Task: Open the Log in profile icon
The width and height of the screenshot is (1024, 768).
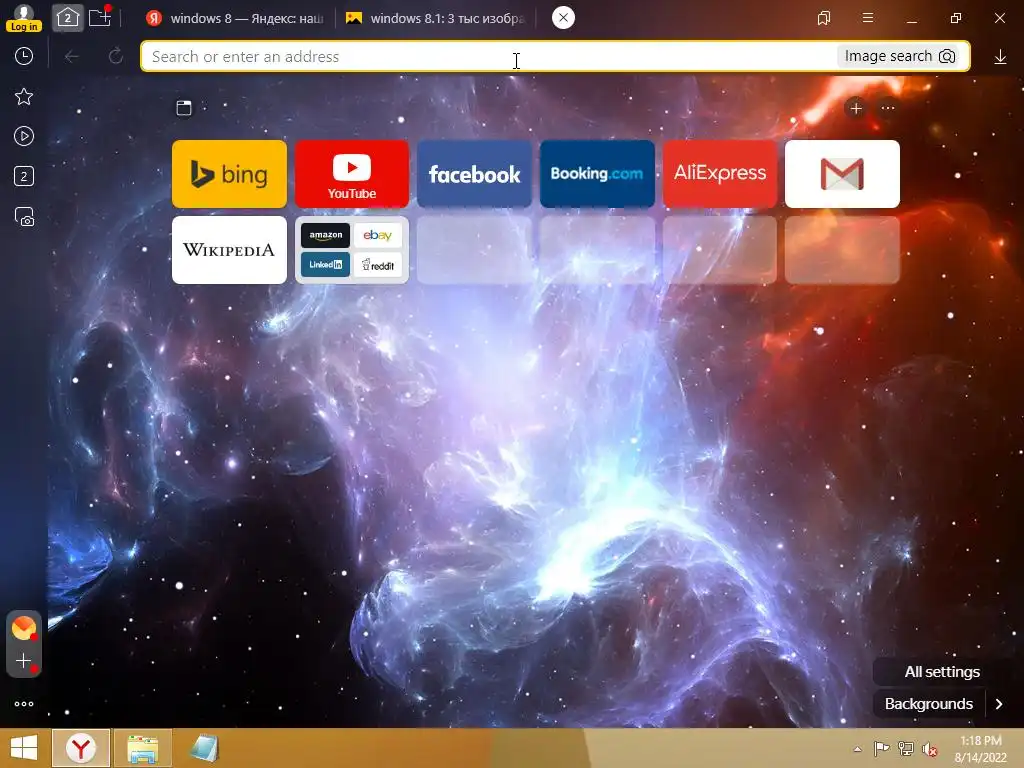Action: [24, 18]
